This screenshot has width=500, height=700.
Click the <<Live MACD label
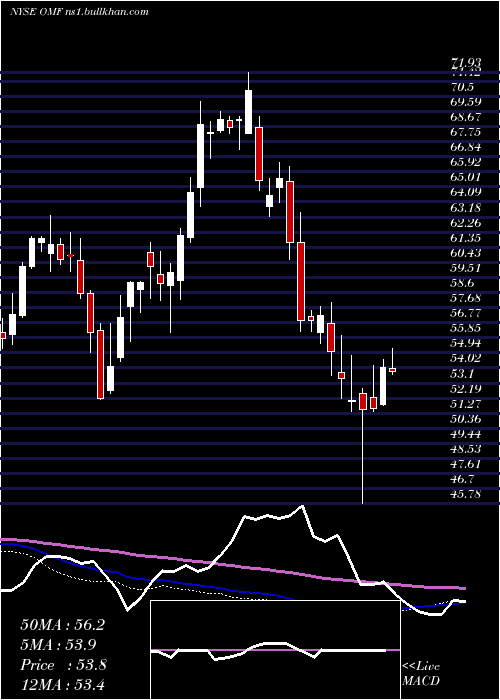(421, 673)
